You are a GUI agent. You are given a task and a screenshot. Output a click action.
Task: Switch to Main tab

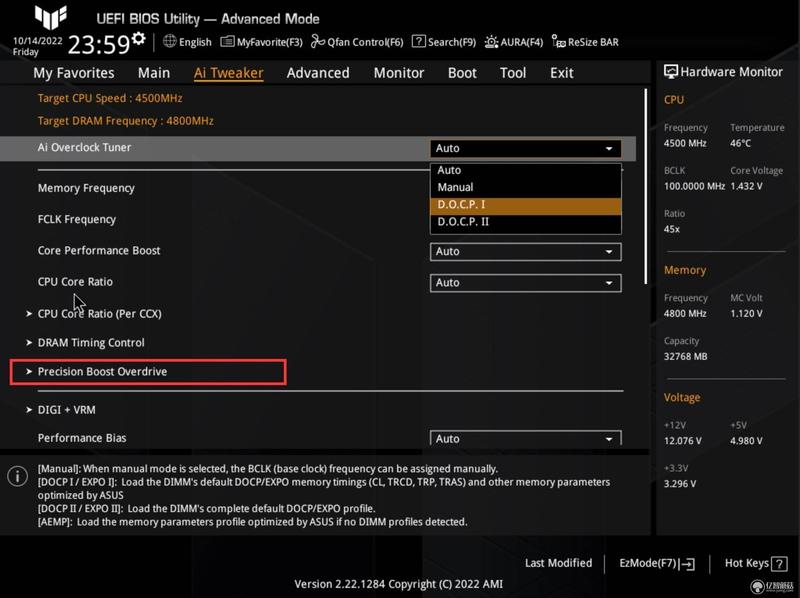click(154, 73)
